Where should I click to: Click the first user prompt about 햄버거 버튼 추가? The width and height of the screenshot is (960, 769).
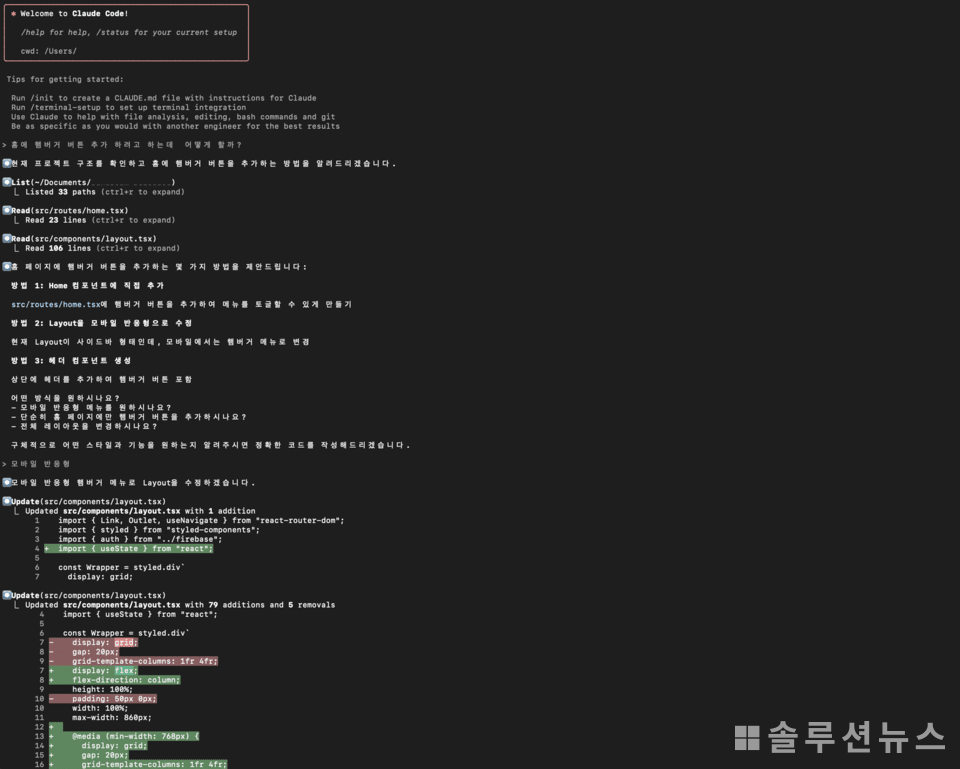pos(122,145)
